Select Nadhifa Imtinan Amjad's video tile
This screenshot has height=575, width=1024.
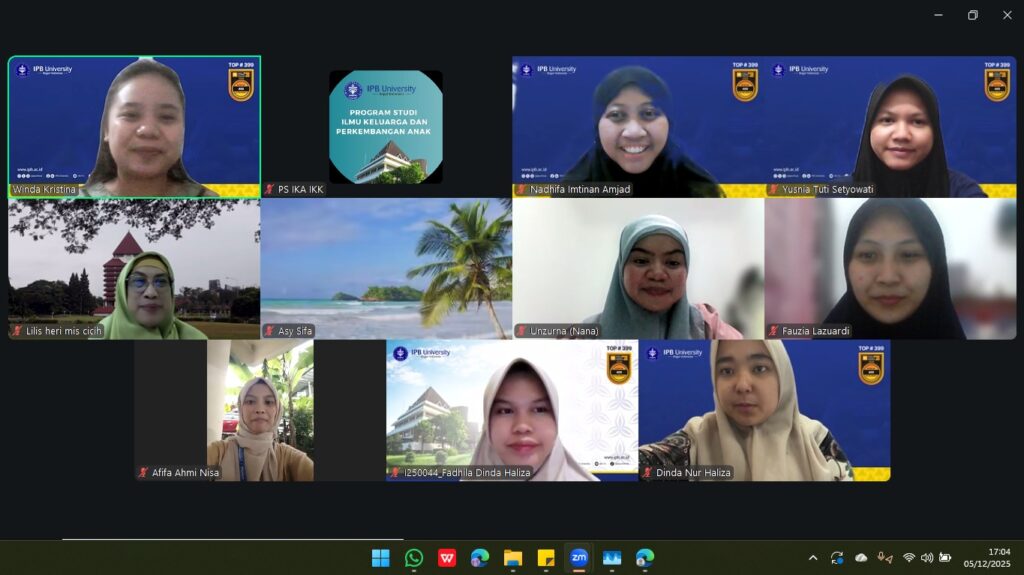click(638, 125)
